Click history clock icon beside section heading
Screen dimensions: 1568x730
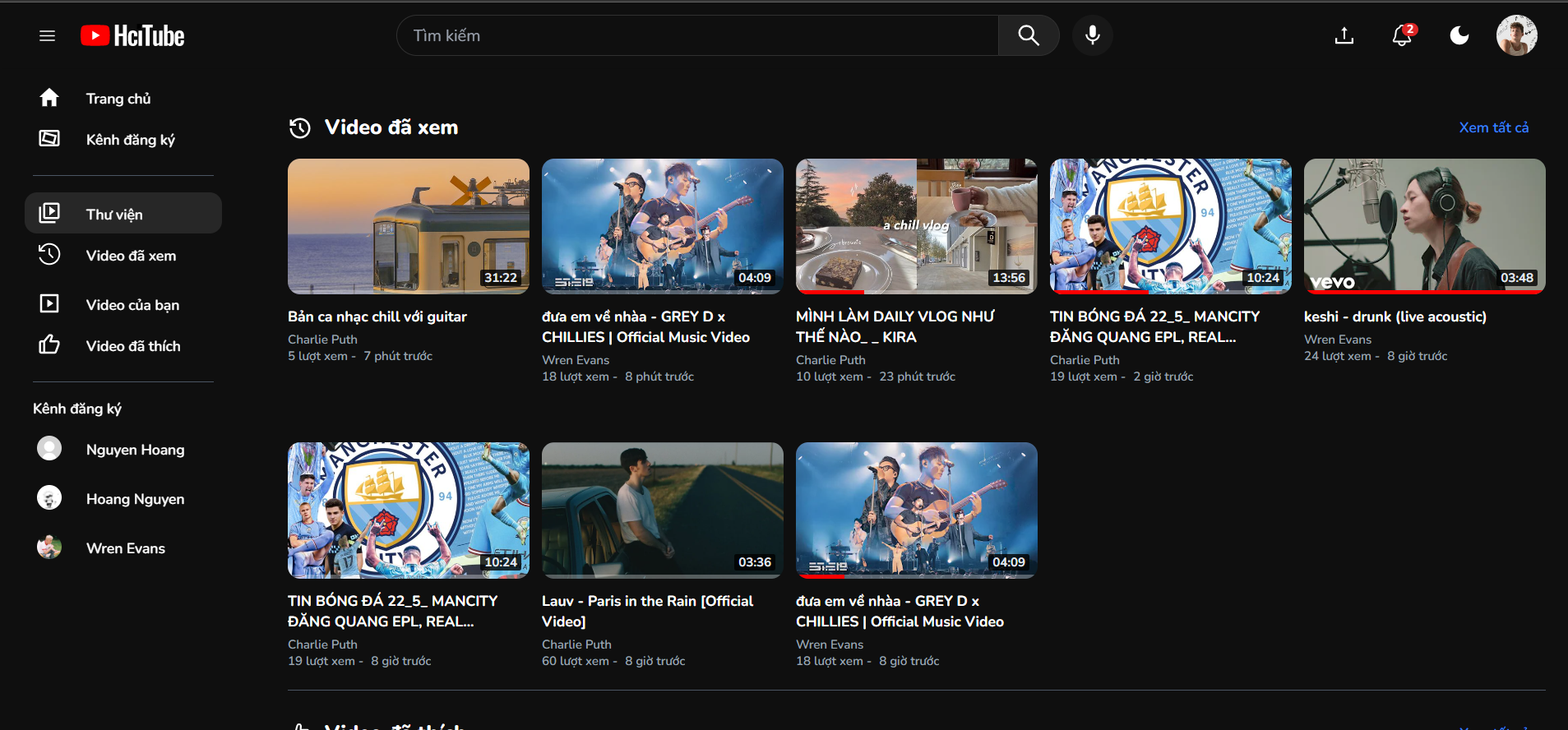pyautogui.click(x=300, y=127)
